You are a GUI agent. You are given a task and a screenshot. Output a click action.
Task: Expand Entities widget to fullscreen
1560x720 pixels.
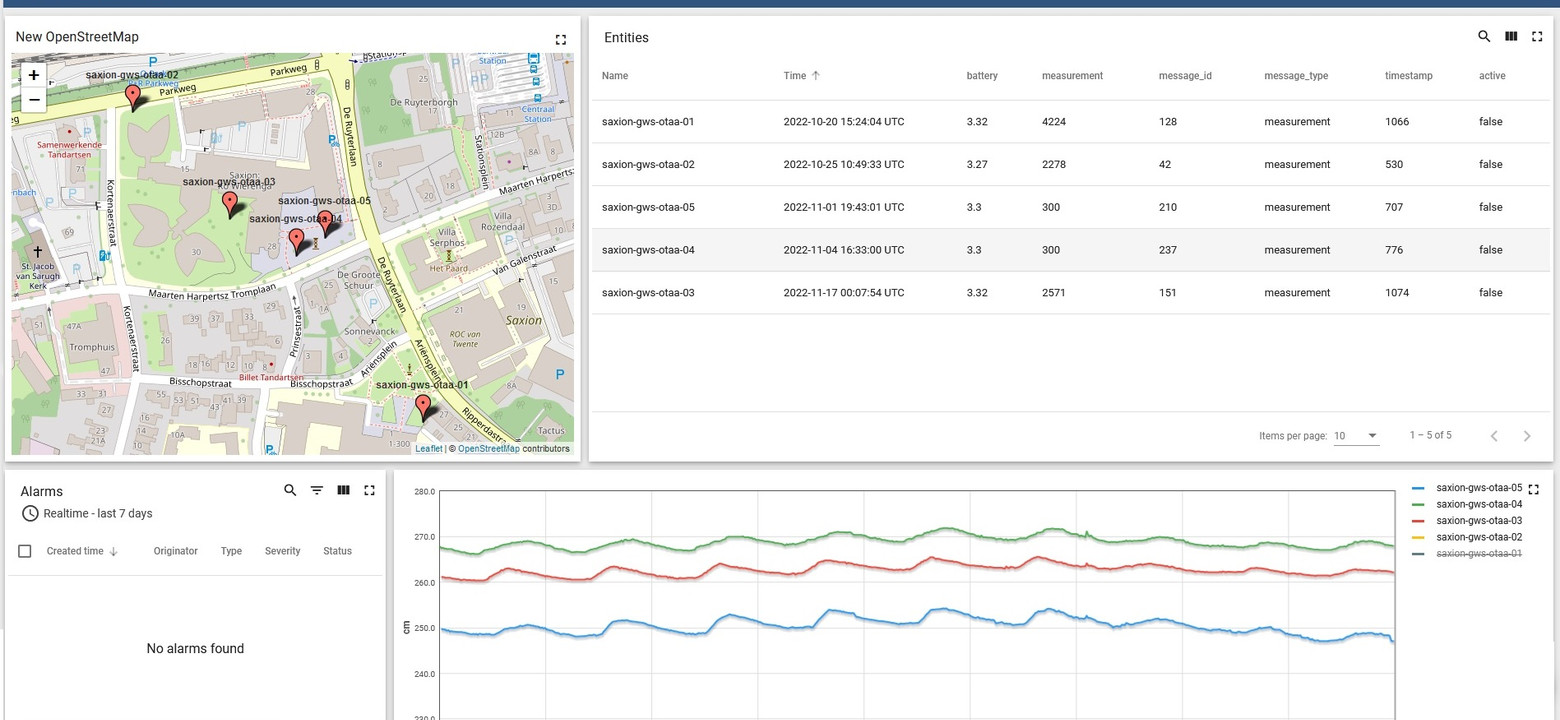click(x=1537, y=37)
